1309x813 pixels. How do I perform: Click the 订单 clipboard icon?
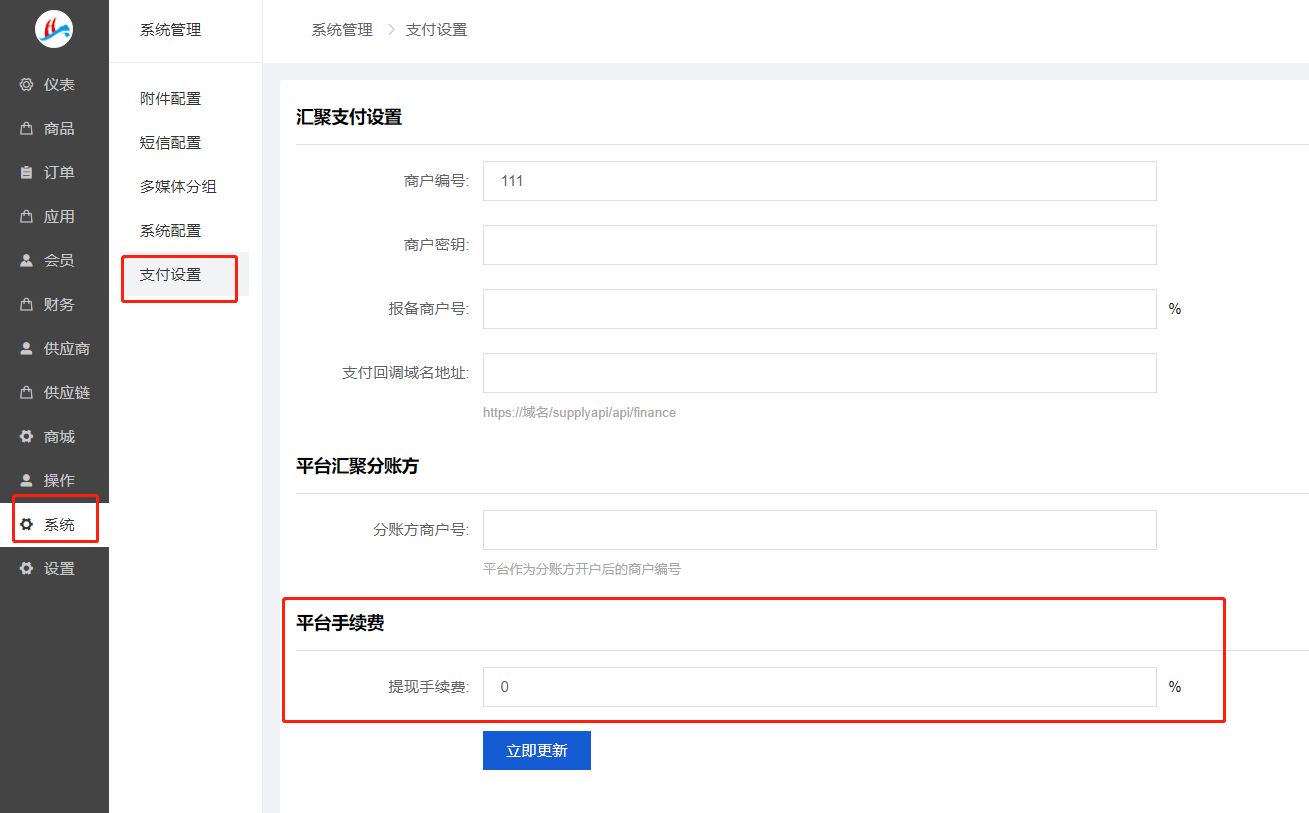pos(27,173)
